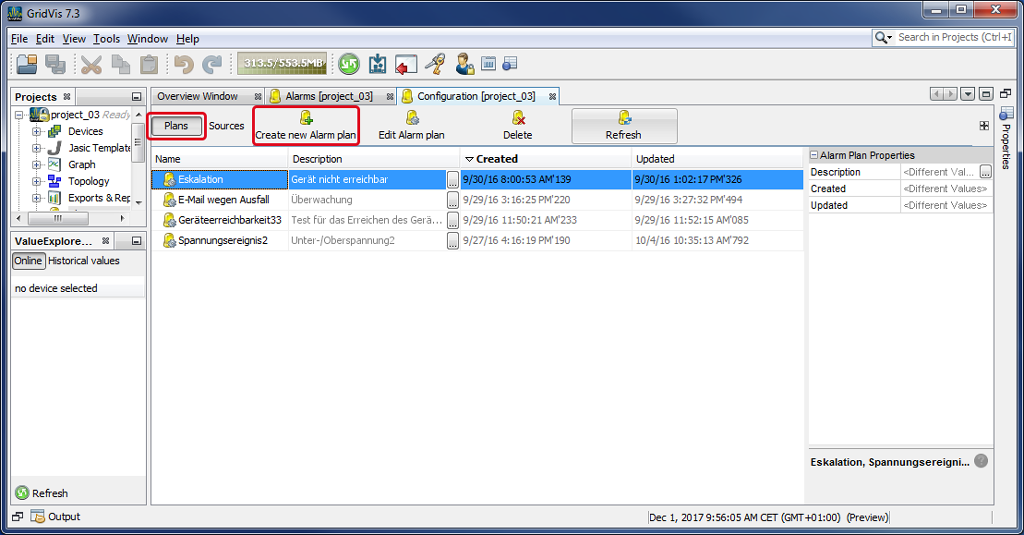Toggle the Online mode in ValueExplorer
Screen dimensions: 1024x535
(28, 261)
